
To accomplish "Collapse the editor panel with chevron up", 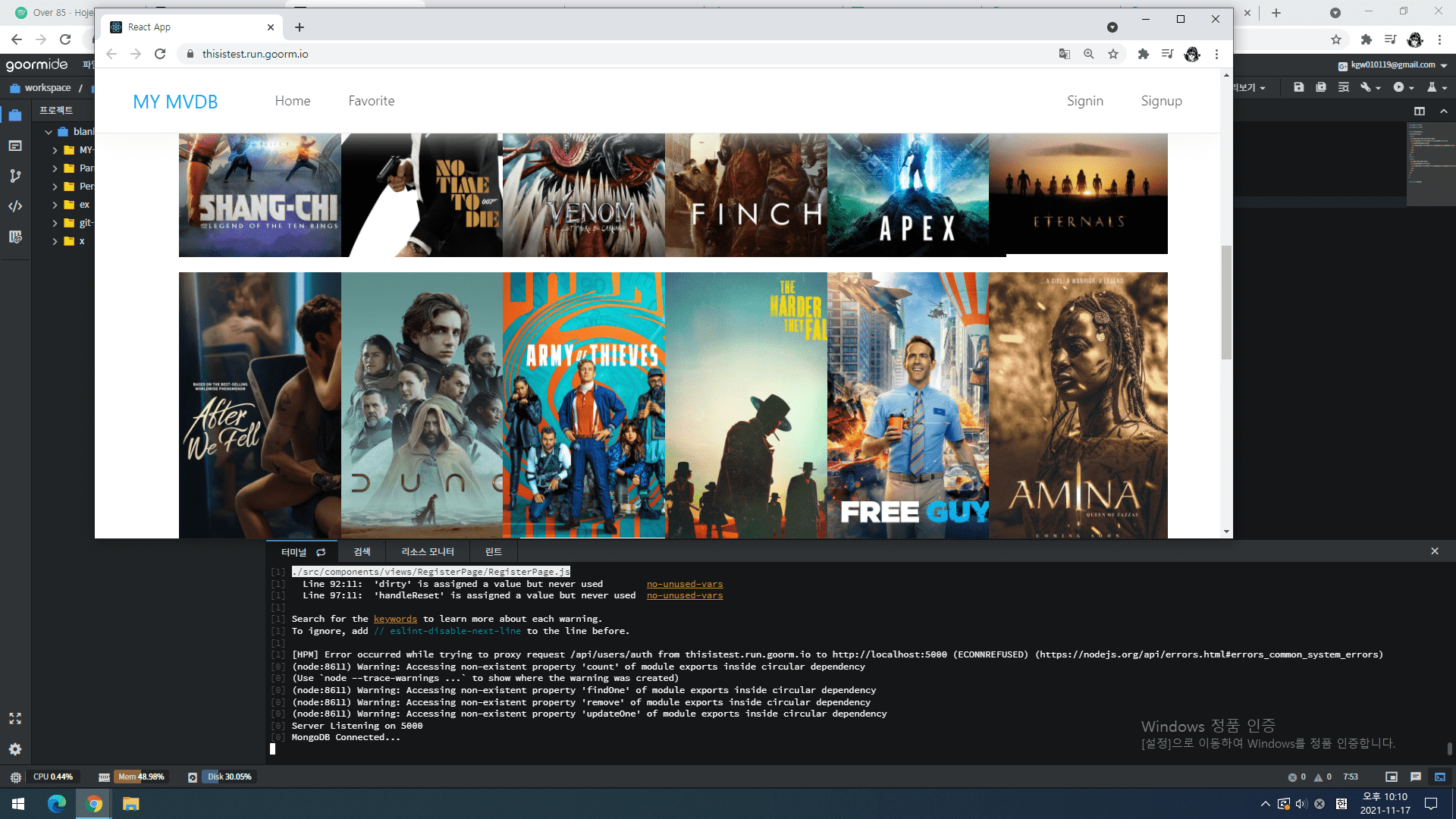I will pos(1444,111).
